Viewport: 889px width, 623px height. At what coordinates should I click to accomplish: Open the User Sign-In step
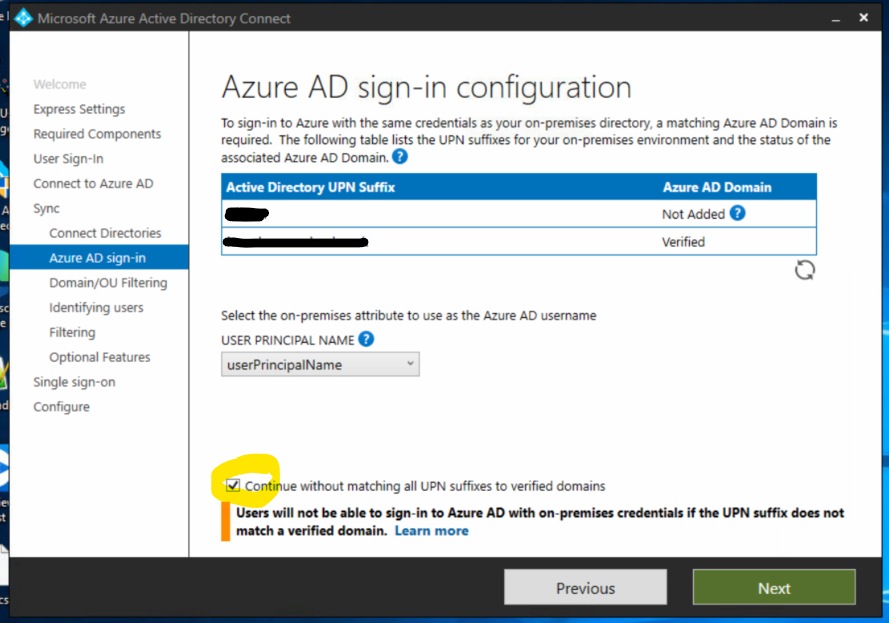pos(68,159)
